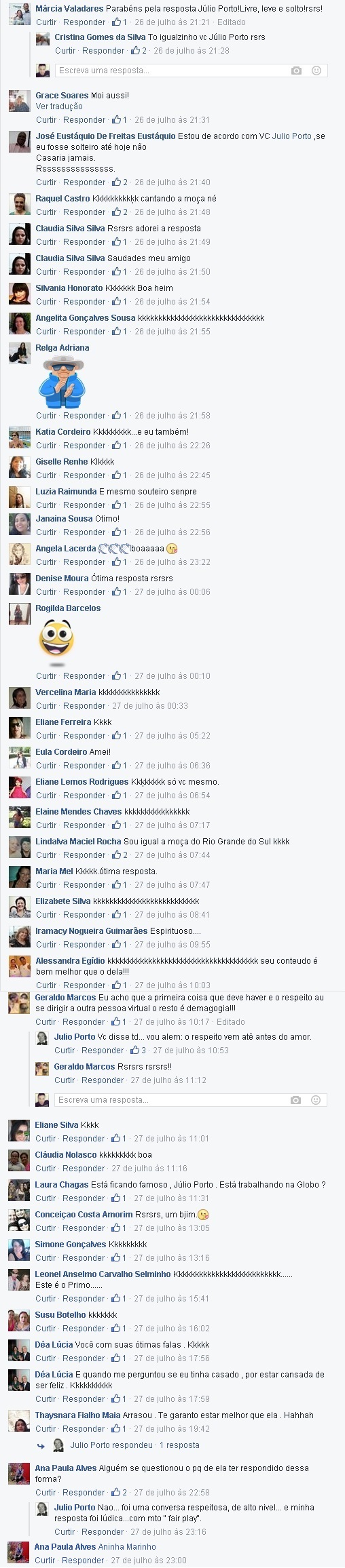Open Rogilda Barcelos' smiley sticker
Viewport: 345px width, 1568px height.
[57, 642]
